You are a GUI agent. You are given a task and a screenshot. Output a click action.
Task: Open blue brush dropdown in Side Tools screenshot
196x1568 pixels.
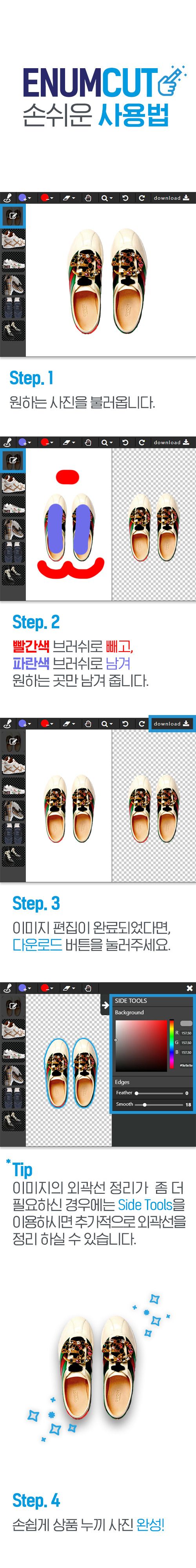24,988
